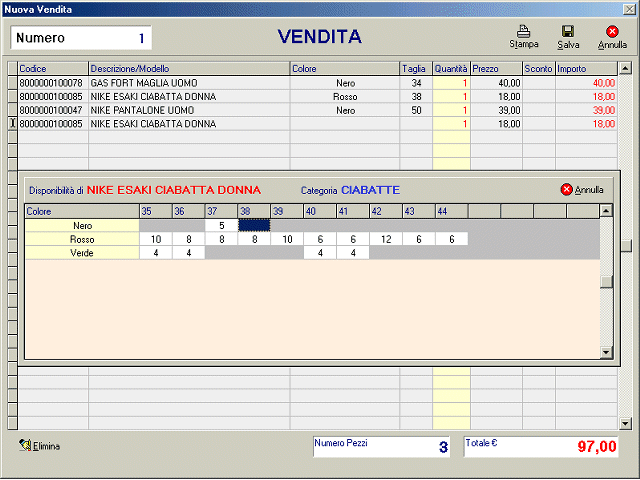Viewport: 640px width, 480px height.
Task: Click the Verde color row label
Action: 82,253
